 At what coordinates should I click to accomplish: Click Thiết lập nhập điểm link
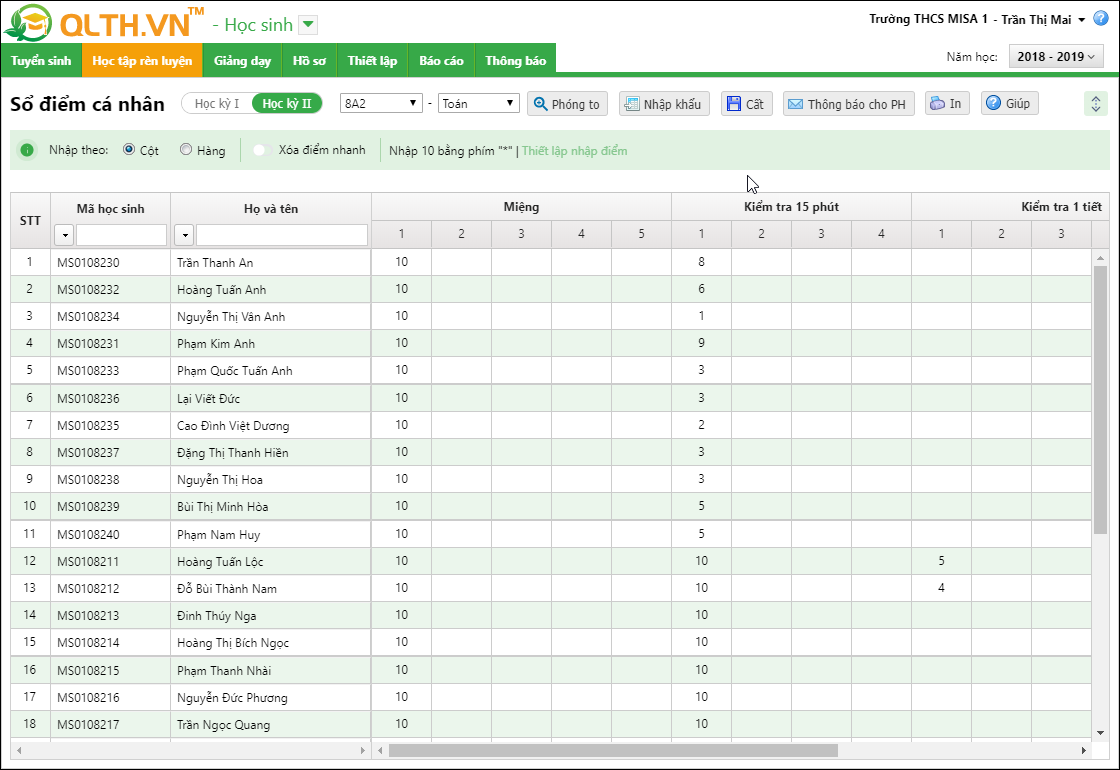tap(574, 151)
